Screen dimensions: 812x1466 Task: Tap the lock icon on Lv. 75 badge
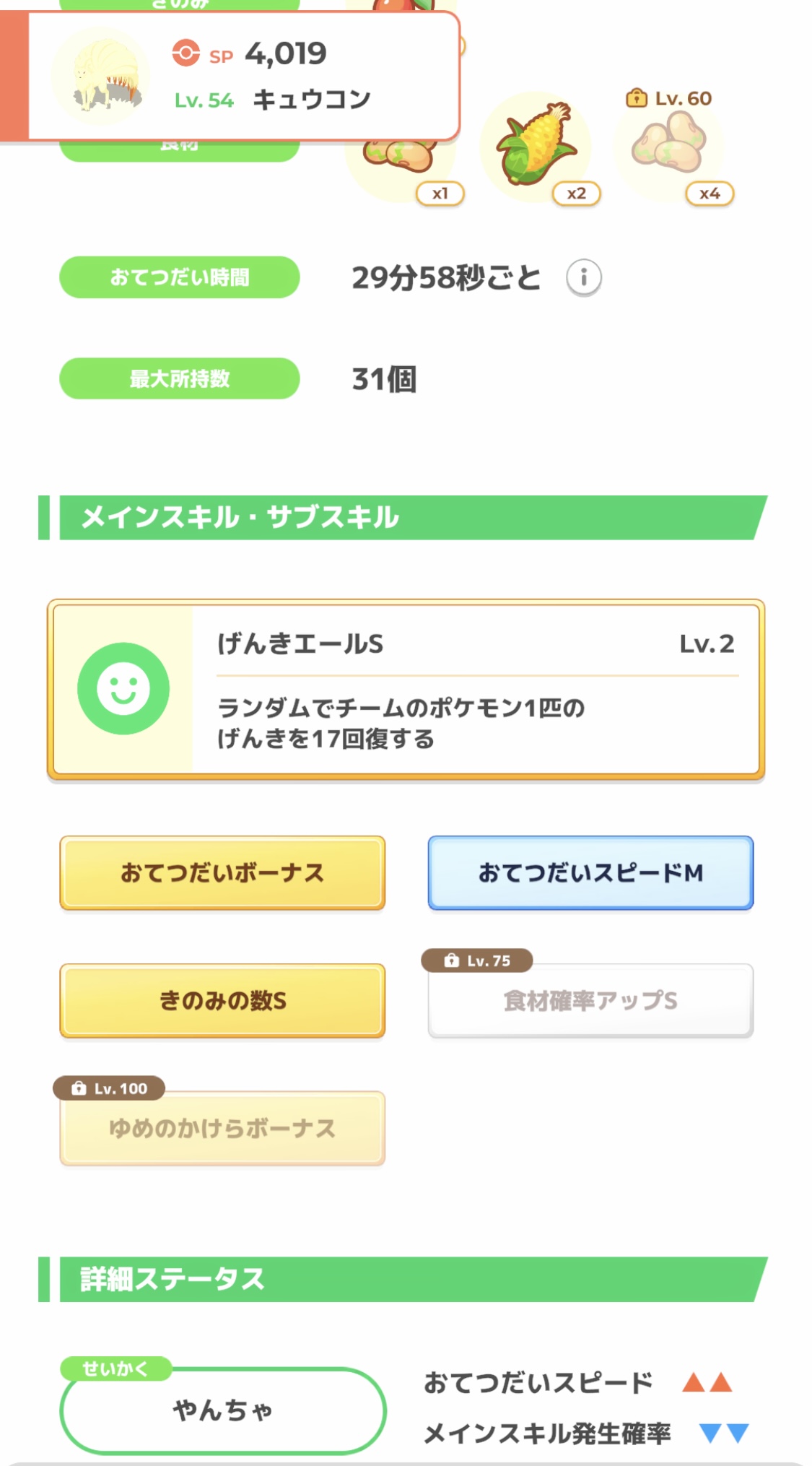click(452, 960)
